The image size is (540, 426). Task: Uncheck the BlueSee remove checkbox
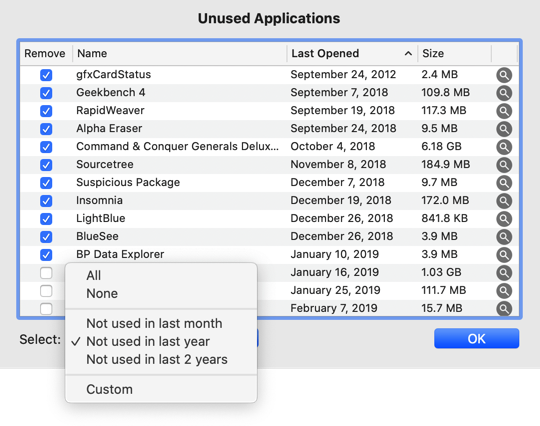(x=46, y=237)
